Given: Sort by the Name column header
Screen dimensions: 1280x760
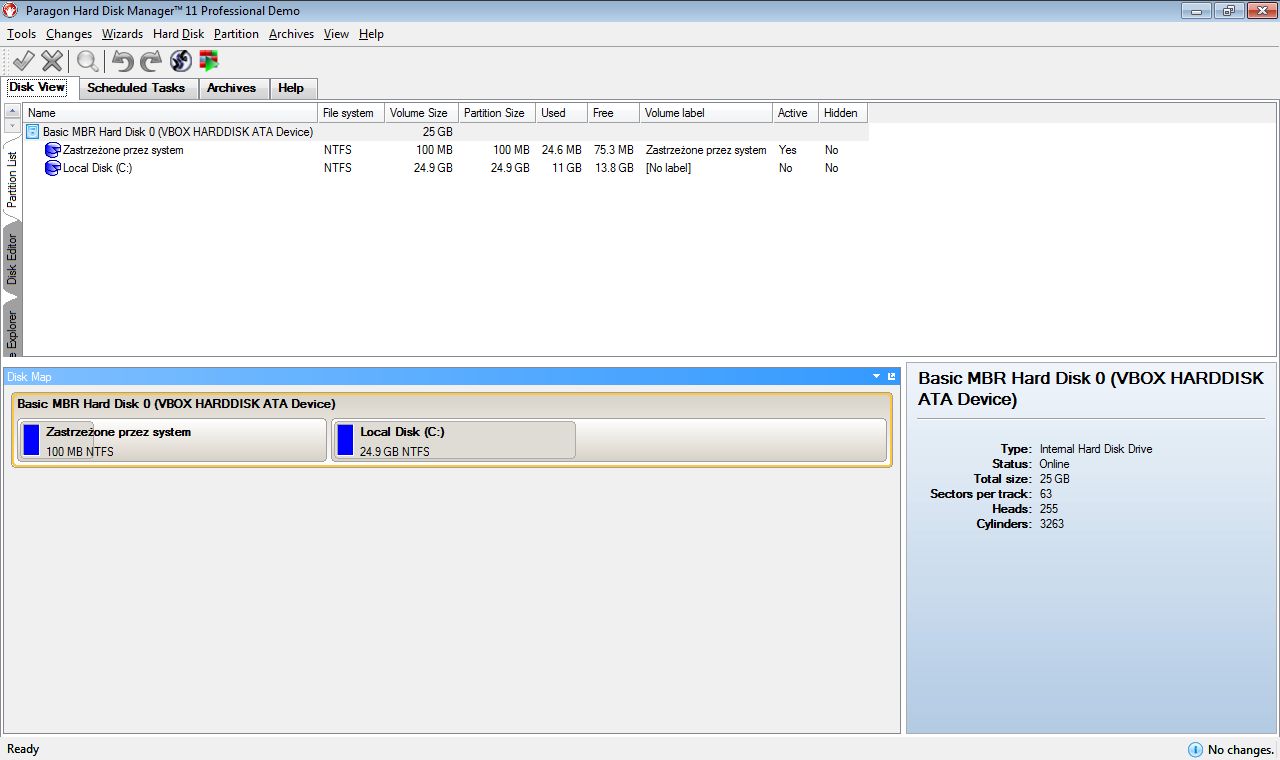Looking at the screenshot, I should coord(170,113).
